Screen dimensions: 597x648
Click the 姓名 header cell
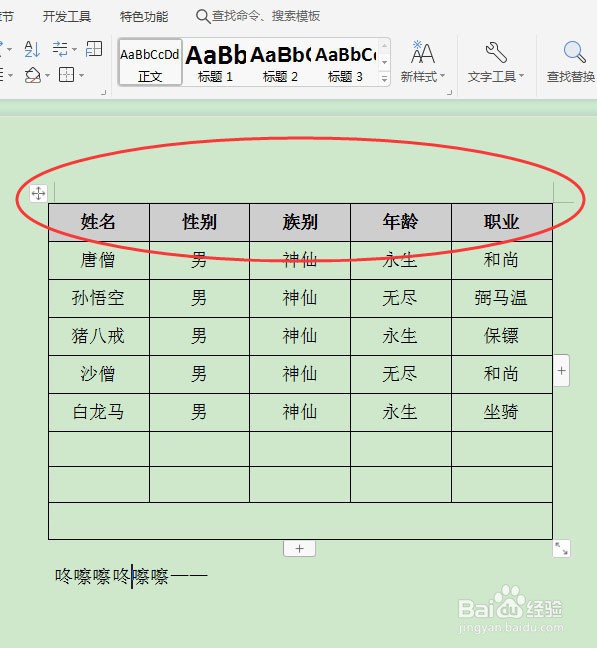[99, 222]
